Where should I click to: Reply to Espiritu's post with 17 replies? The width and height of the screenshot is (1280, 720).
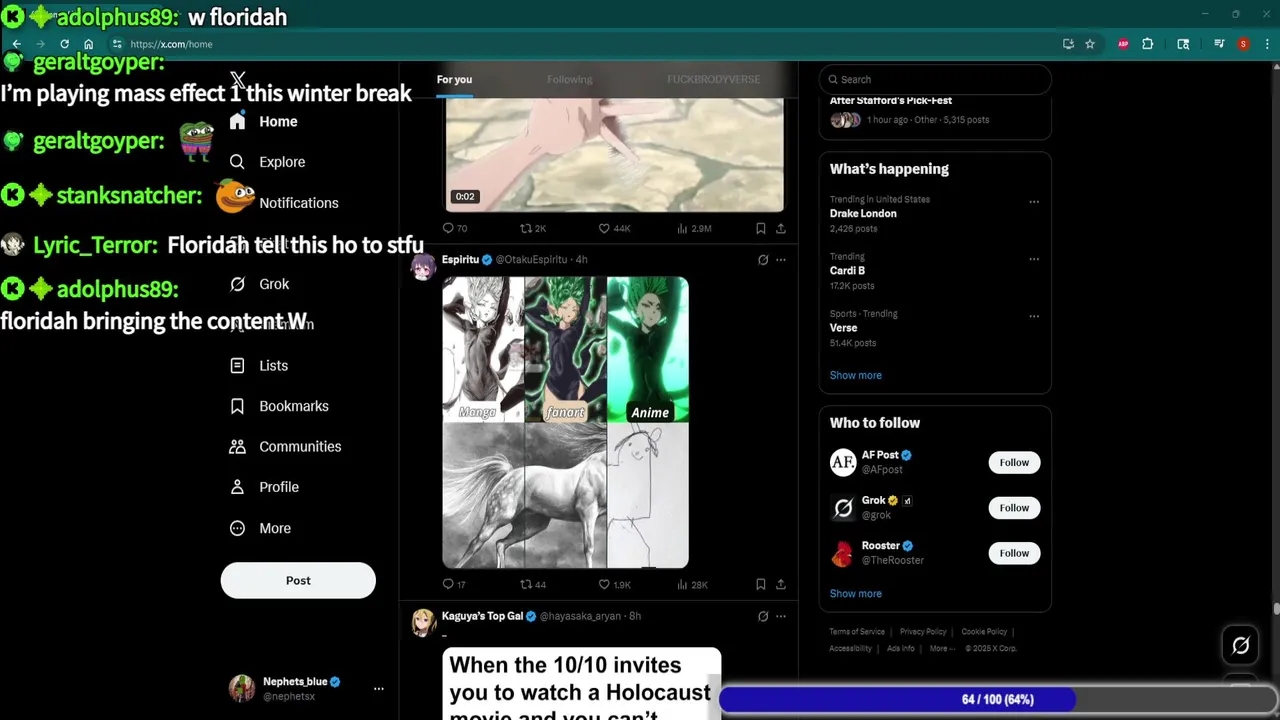[x=455, y=584]
